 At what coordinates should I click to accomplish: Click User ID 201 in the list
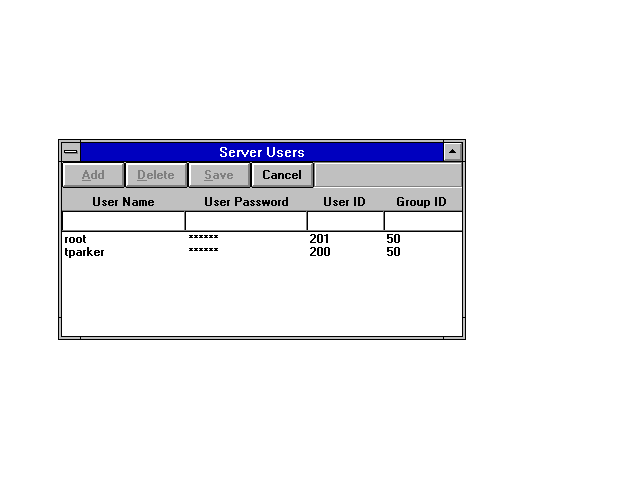pyautogui.click(x=320, y=239)
